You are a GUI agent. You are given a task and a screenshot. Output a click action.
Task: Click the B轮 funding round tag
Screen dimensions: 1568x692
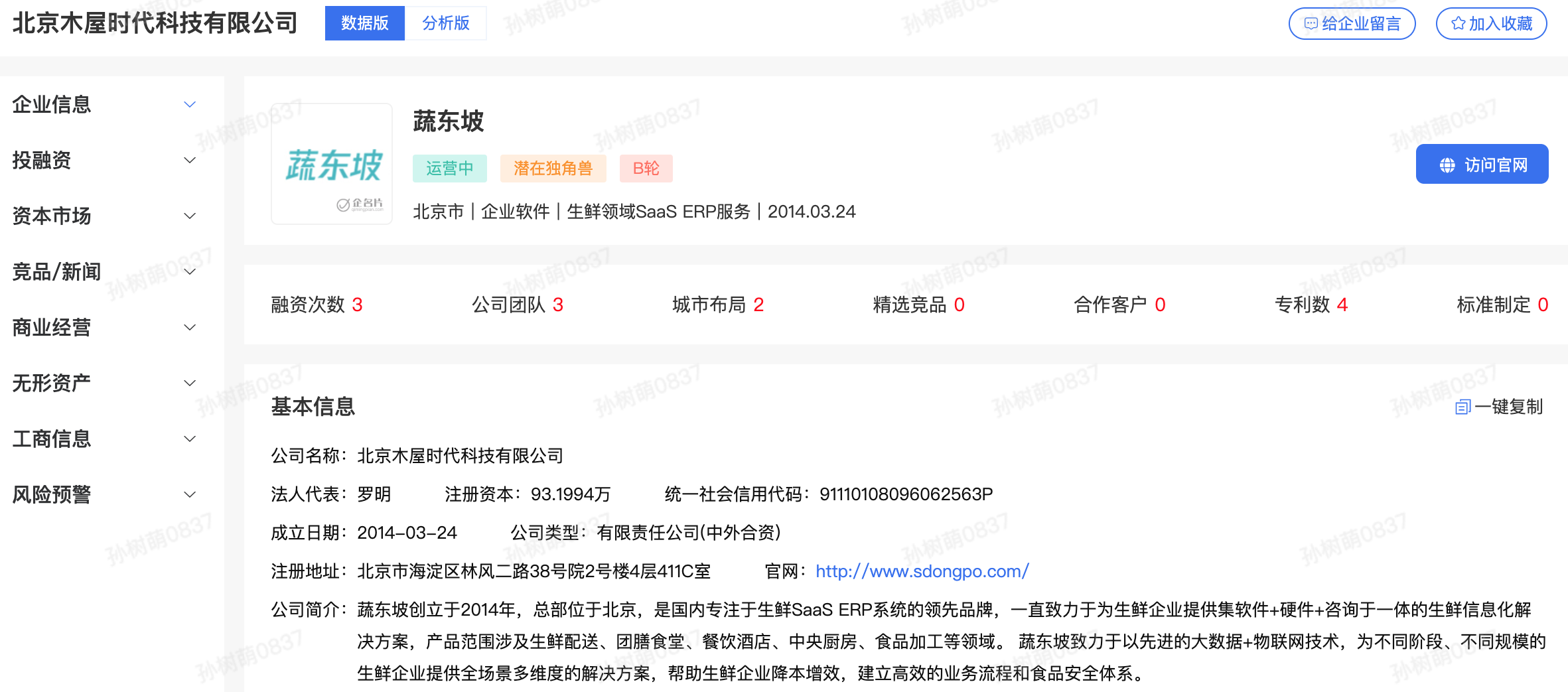pos(646,169)
